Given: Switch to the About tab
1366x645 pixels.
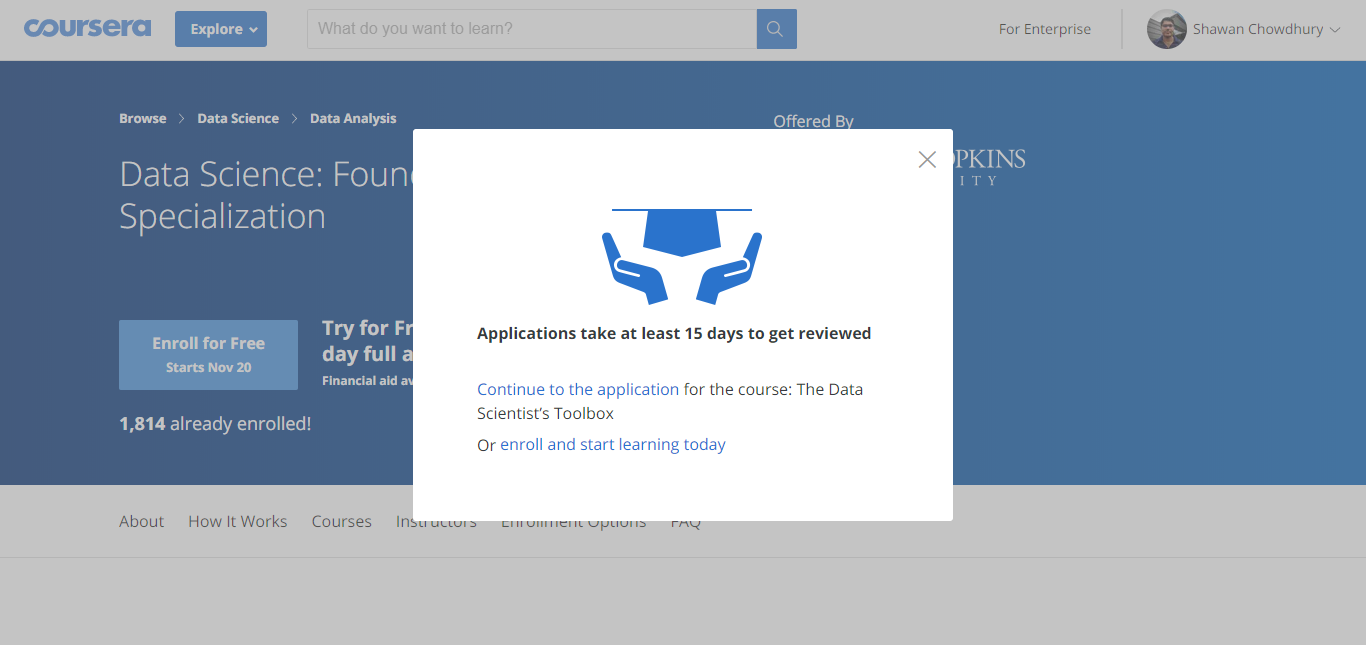Looking at the screenshot, I should (141, 521).
